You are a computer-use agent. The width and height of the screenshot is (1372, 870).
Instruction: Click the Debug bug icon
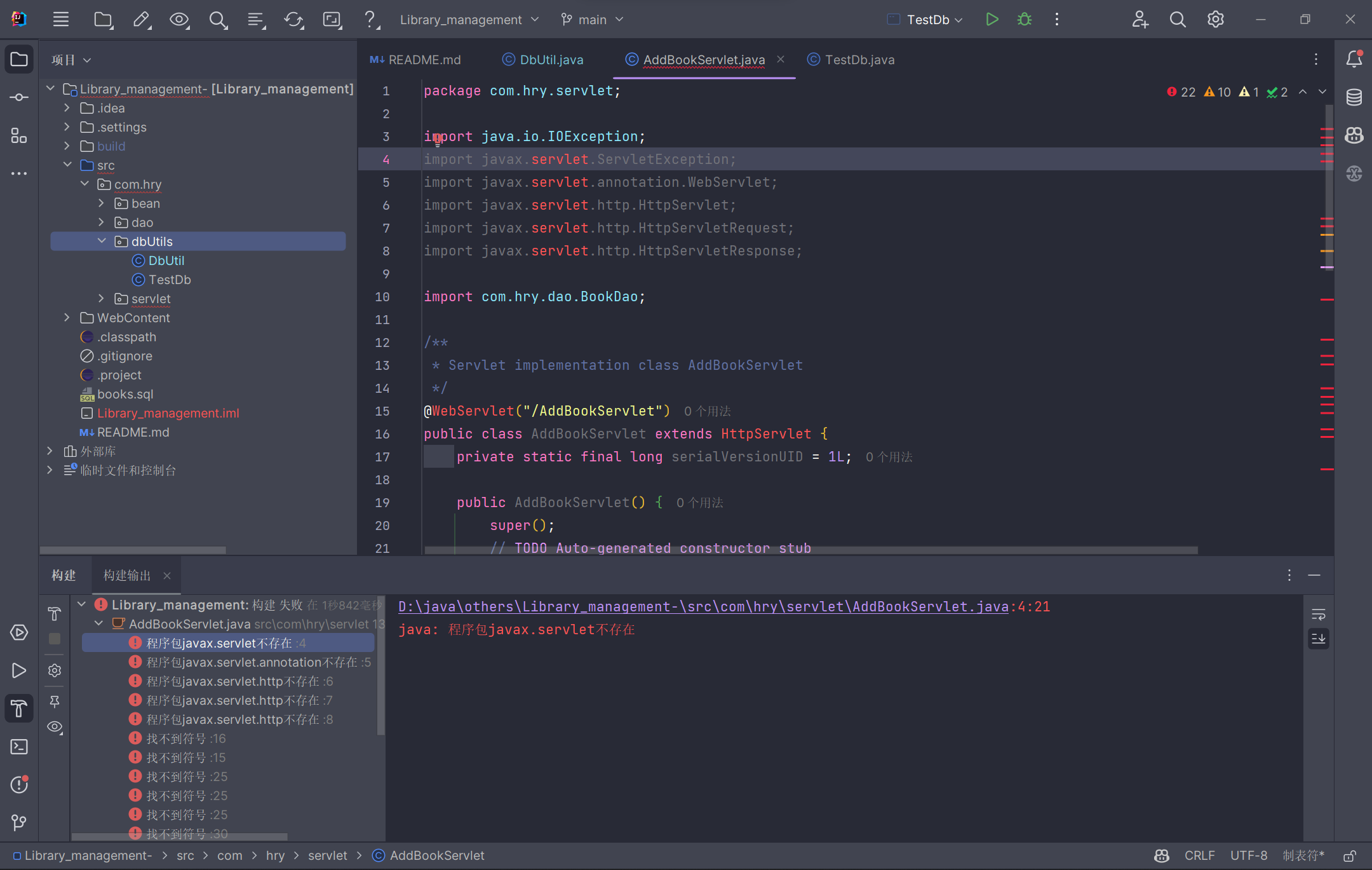[x=1024, y=20]
